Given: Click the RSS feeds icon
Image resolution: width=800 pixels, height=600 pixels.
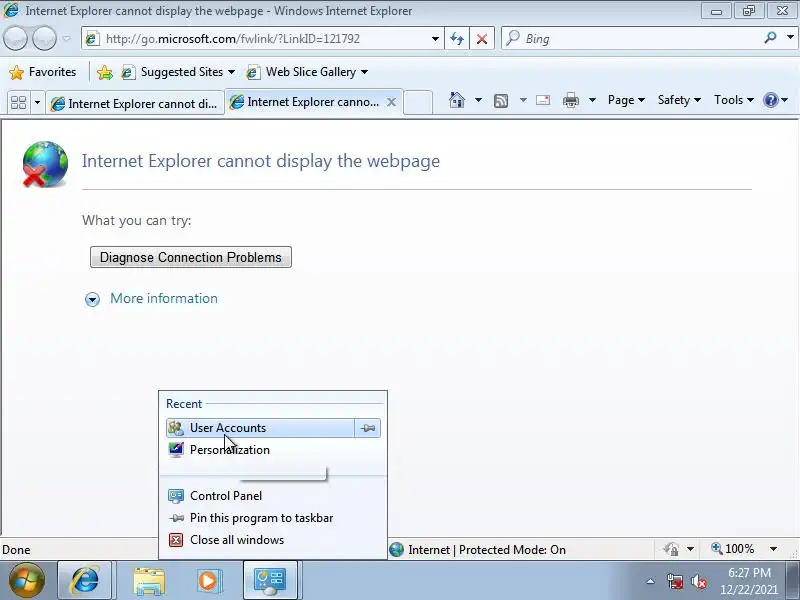Looking at the screenshot, I should tap(501, 101).
